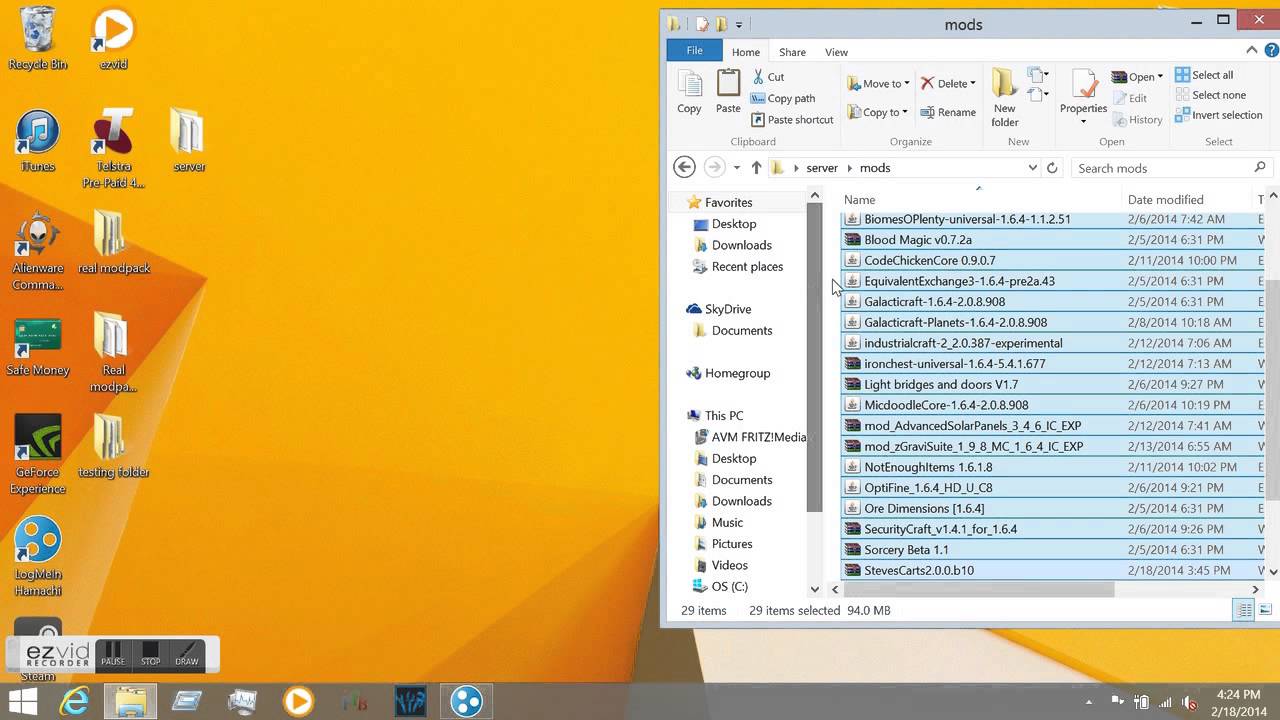Image resolution: width=1280 pixels, height=720 pixels.
Task: Click the server breadcrumb in address bar
Action: click(x=822, y=168)
